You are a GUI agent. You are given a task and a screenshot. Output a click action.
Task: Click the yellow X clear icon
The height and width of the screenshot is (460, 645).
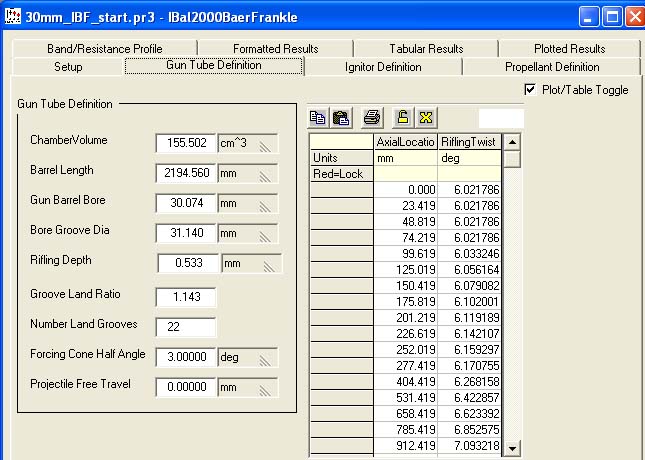click(426, 118)
